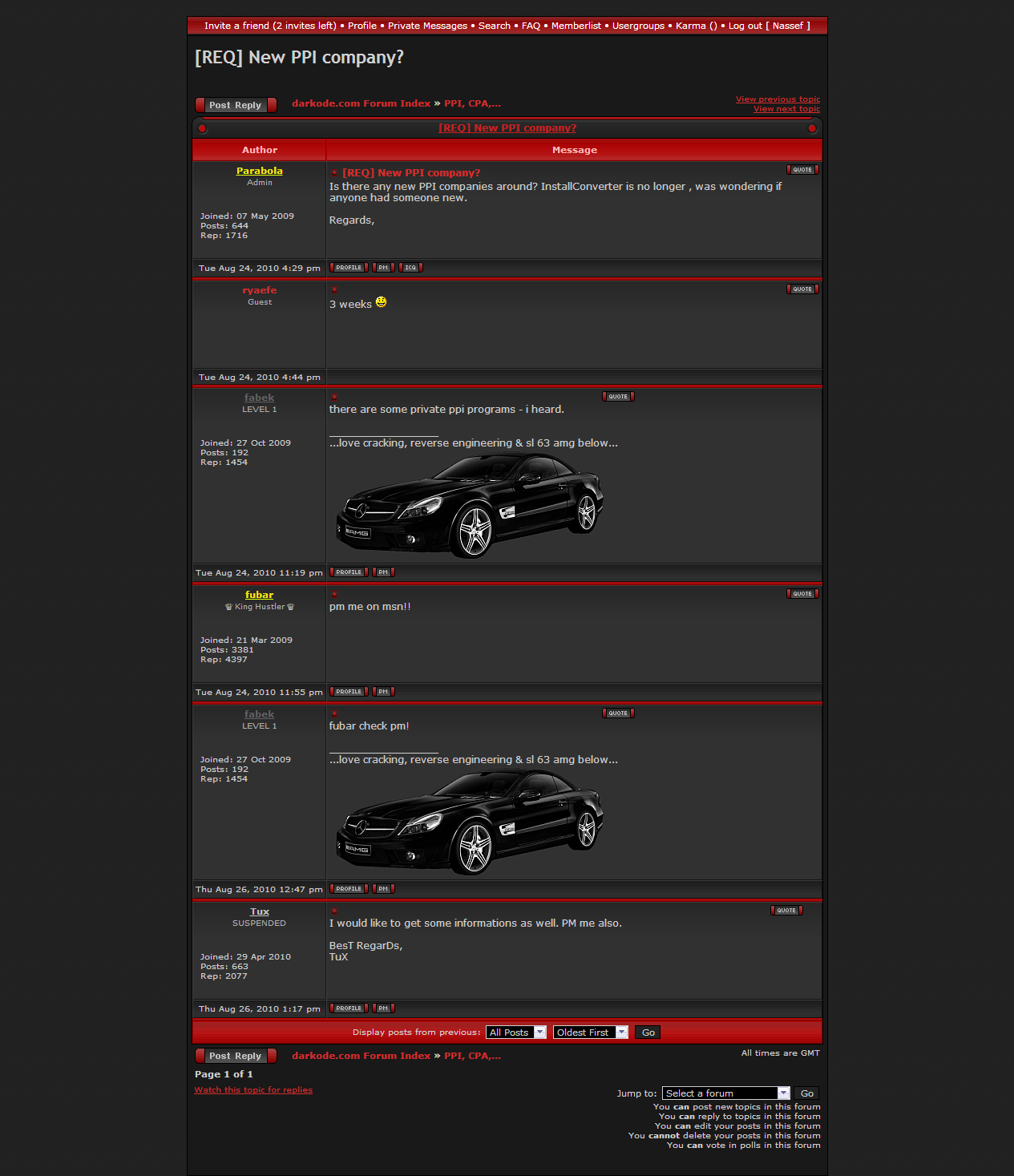Open 'View previous topic' link
1014x1176 pixels.
click(778, 99)
